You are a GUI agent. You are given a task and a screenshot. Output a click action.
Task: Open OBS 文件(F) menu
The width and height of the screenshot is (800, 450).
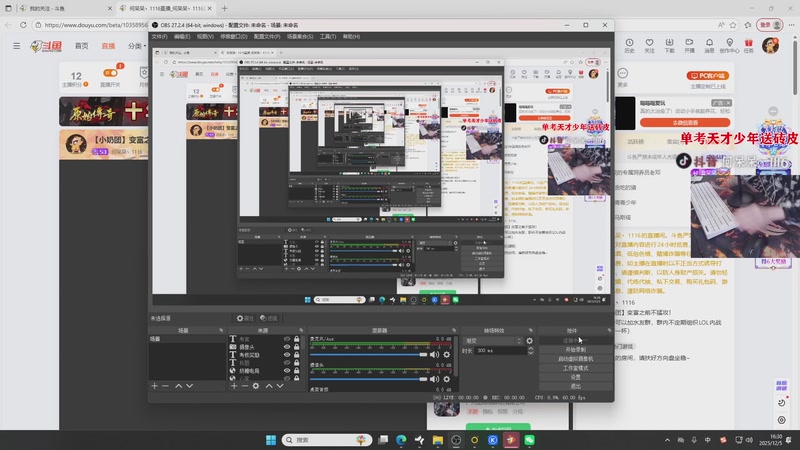(159, 37)
